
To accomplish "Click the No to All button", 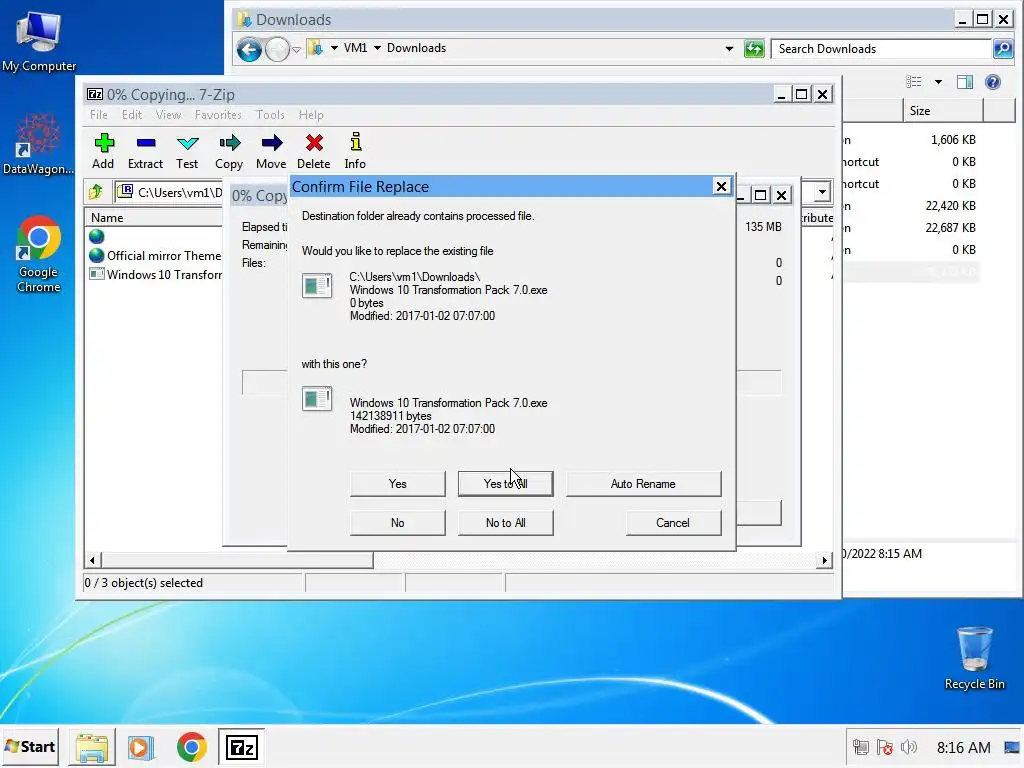I will (505, 522).
